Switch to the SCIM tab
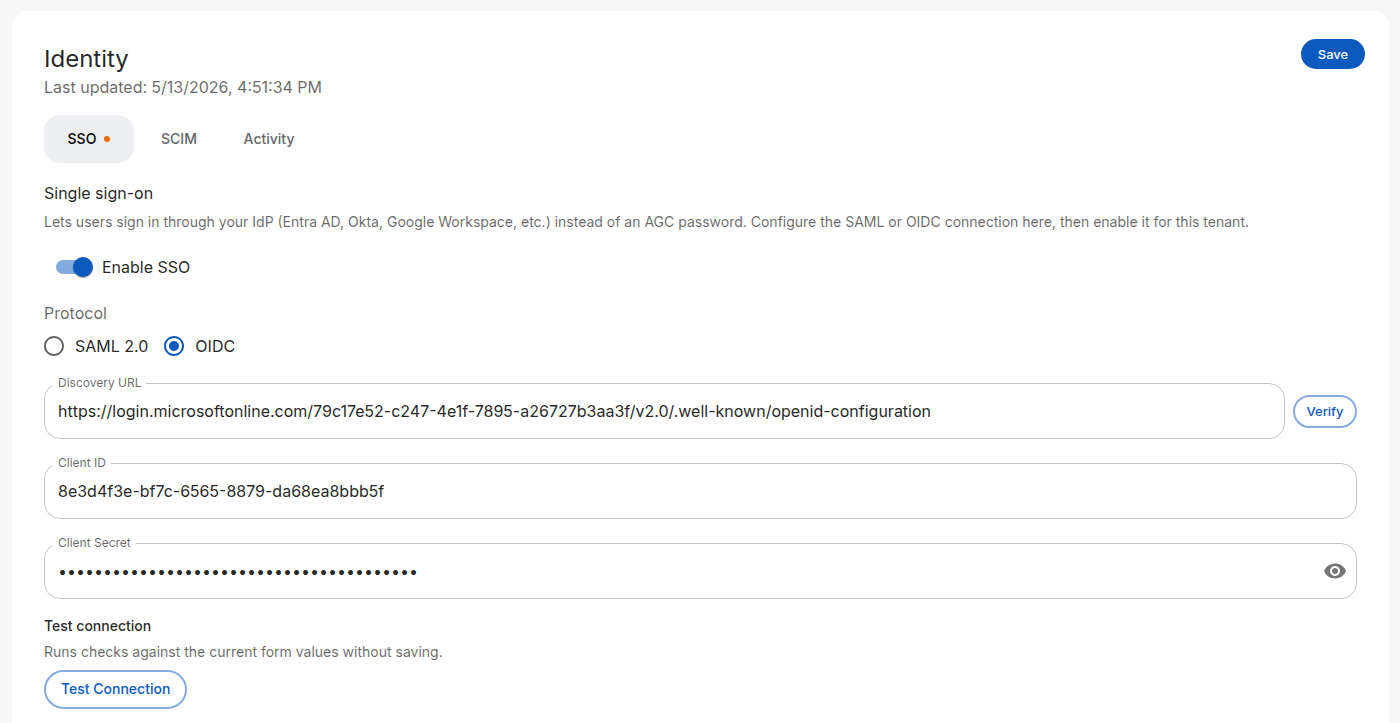 pyautogui.click(x=179, y=139)
